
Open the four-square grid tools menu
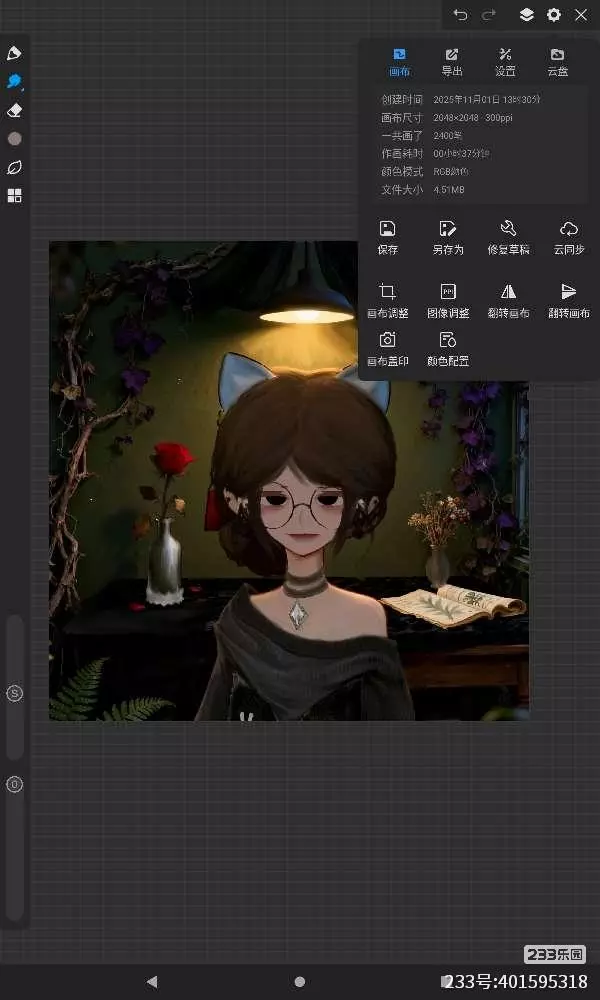point(14,196)
